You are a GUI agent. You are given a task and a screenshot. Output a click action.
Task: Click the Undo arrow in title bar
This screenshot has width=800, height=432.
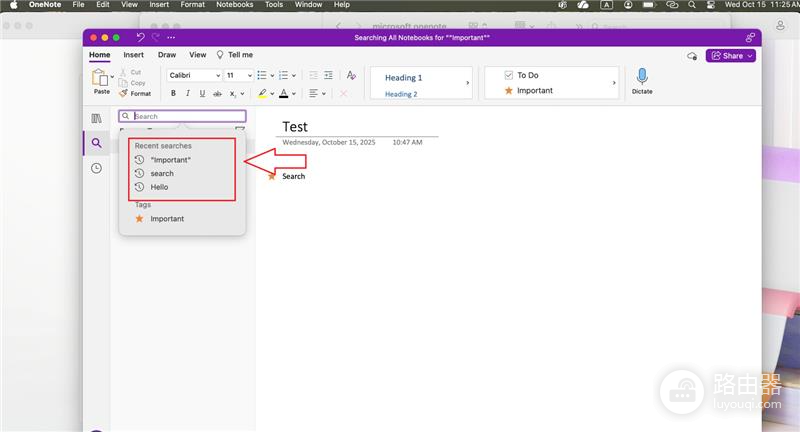click(x=140, y=37)
